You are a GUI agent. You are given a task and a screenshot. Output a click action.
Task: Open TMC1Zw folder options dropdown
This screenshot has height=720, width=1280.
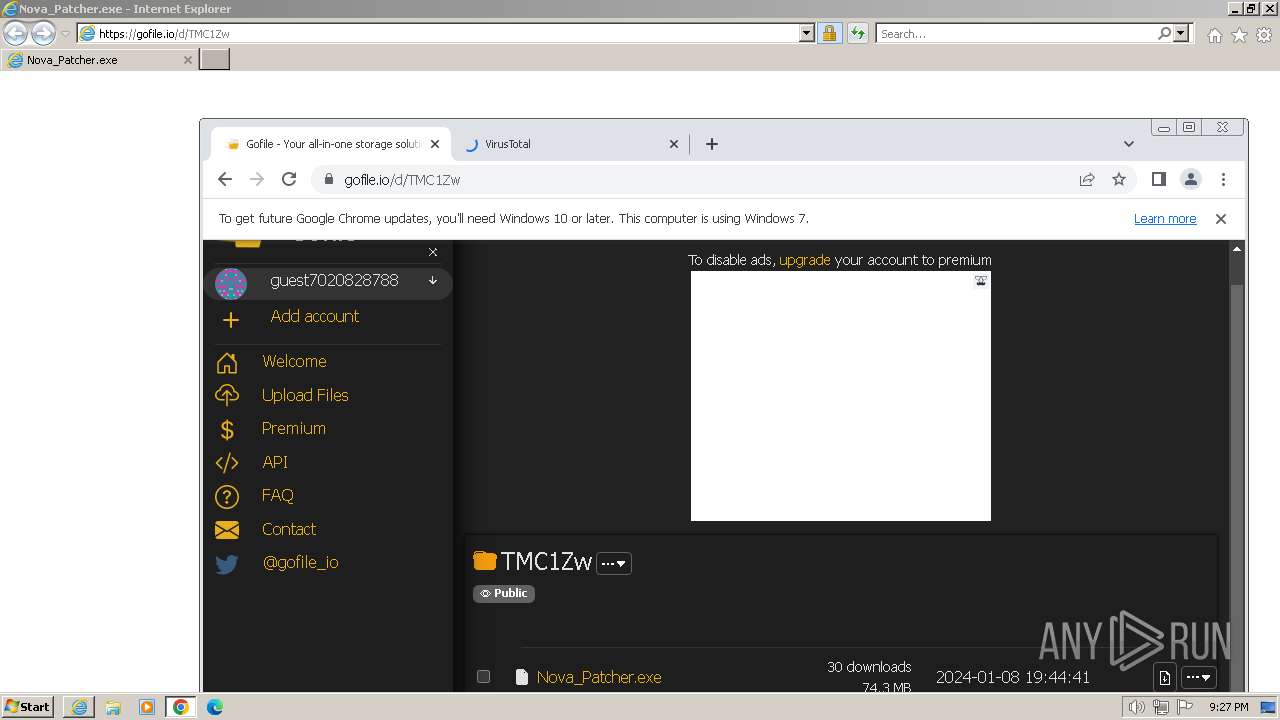point(614,563)
